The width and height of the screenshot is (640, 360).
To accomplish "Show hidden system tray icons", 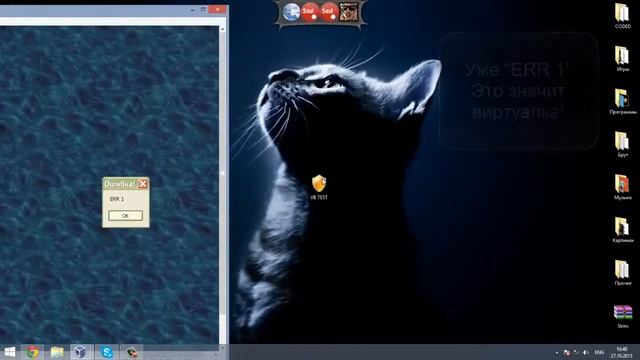I will (x=557, y=352).
